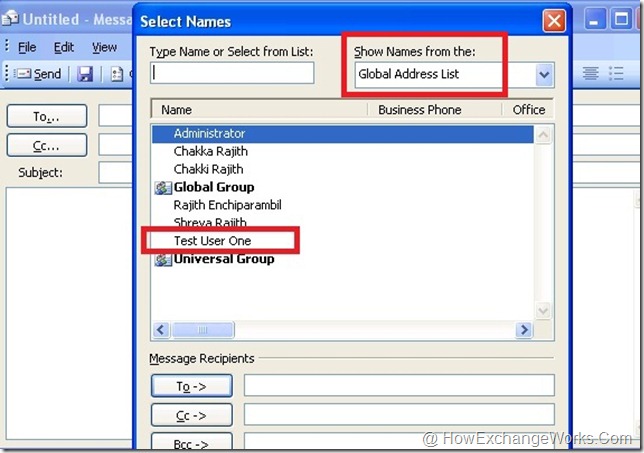Click the Cc -> recipients button

192,415
